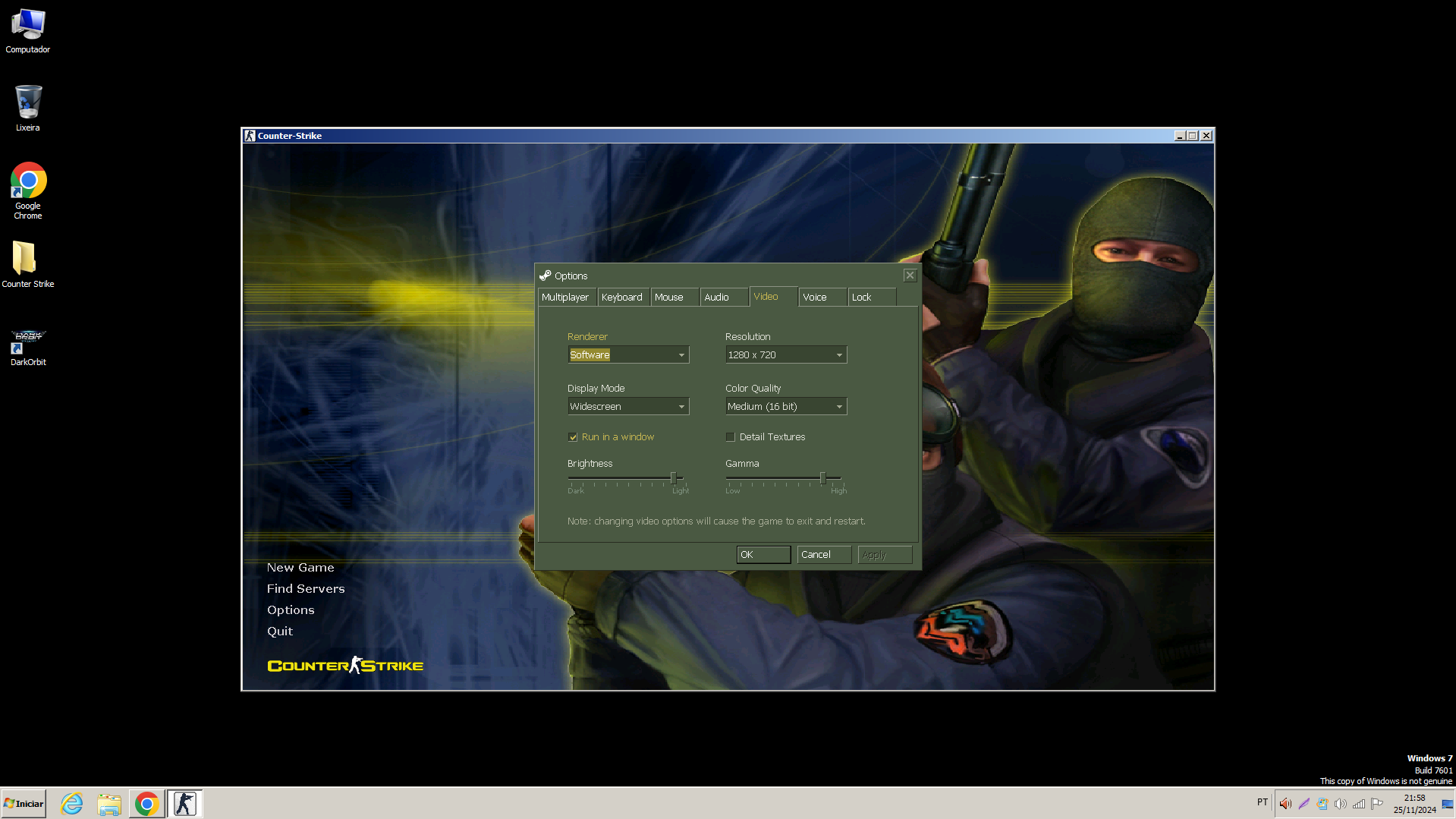Click the video options restart note text
This screenshot has width=1456, height=819.
716,521
